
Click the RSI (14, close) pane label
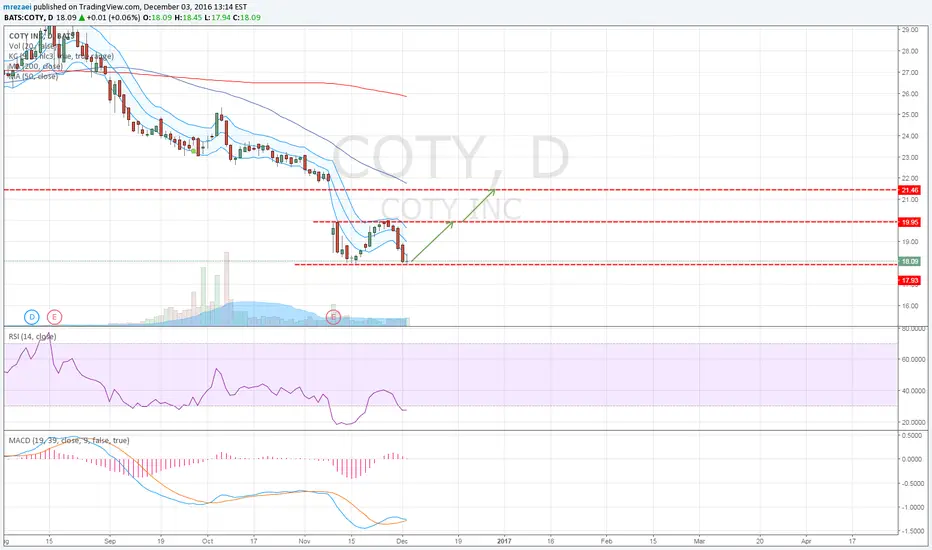click(x=32, y=337)
